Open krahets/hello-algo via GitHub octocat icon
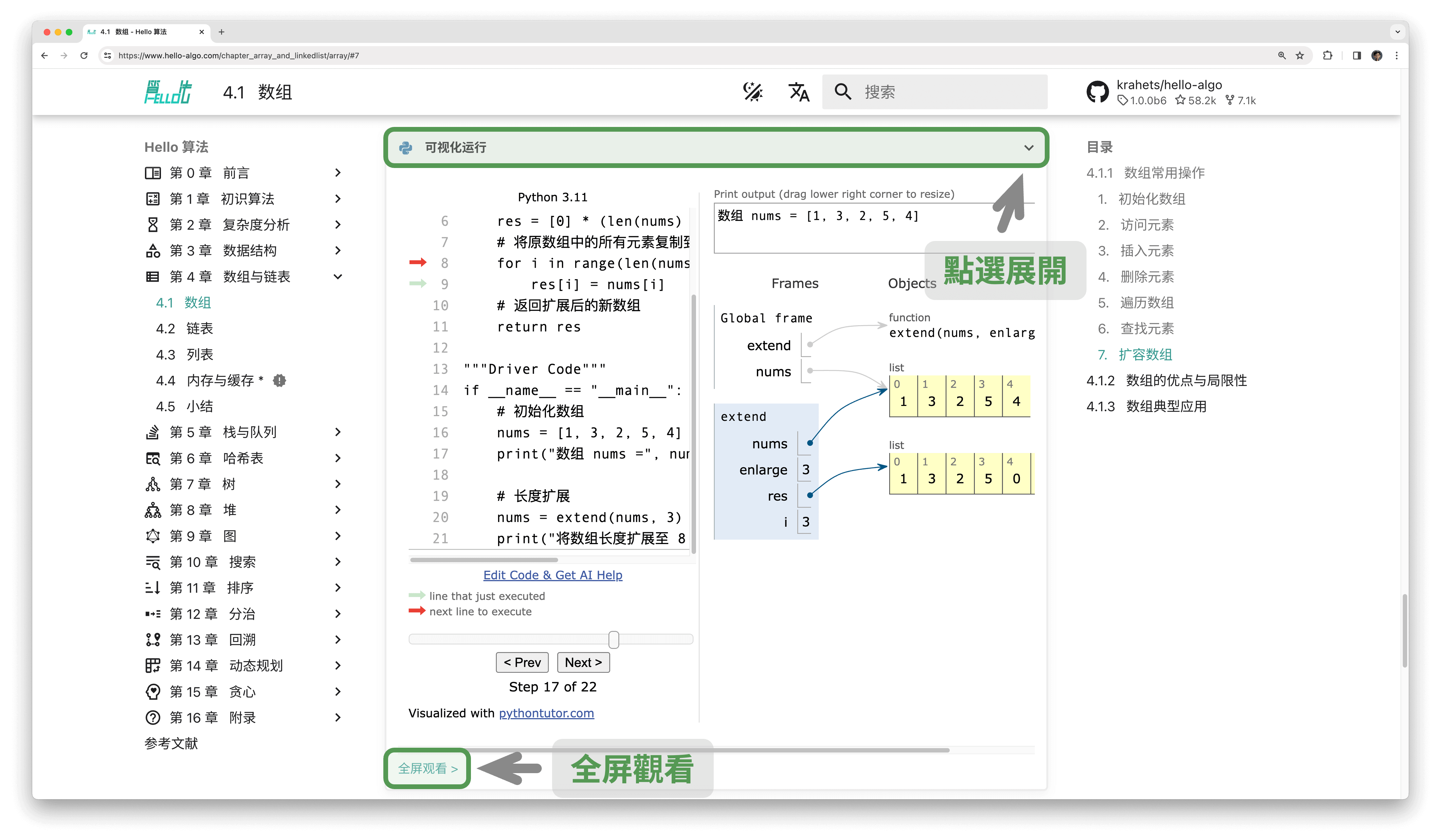The image size is (1441, 840). 1098,92
